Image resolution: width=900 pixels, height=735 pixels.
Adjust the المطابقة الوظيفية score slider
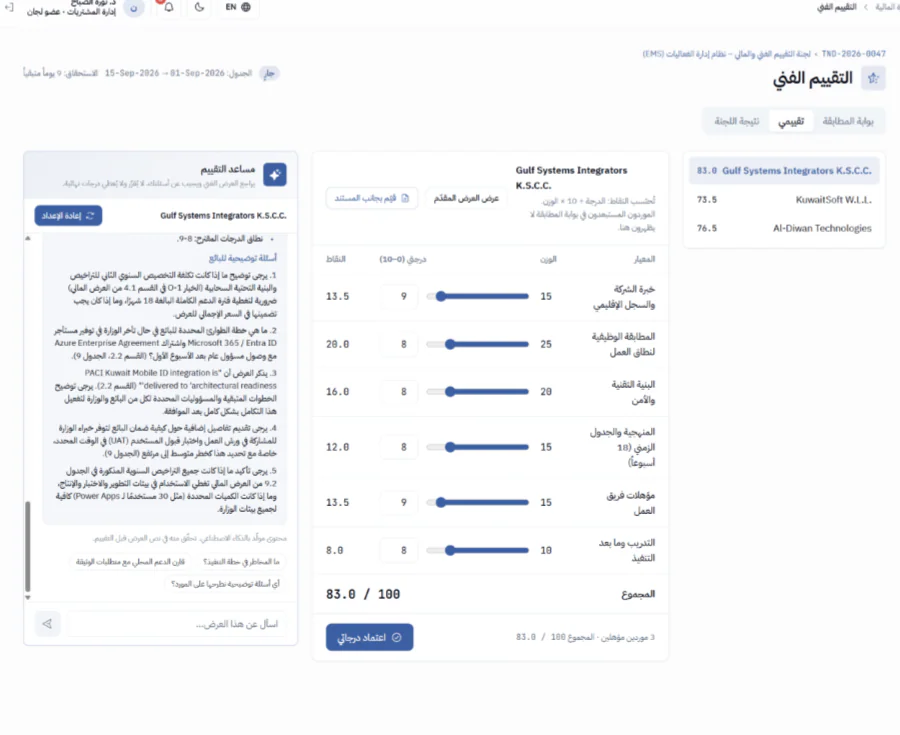tap(478, 344)
